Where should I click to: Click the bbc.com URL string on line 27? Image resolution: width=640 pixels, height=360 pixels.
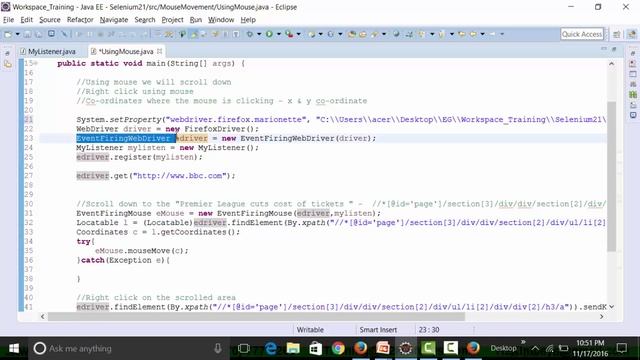click(180, 176)
